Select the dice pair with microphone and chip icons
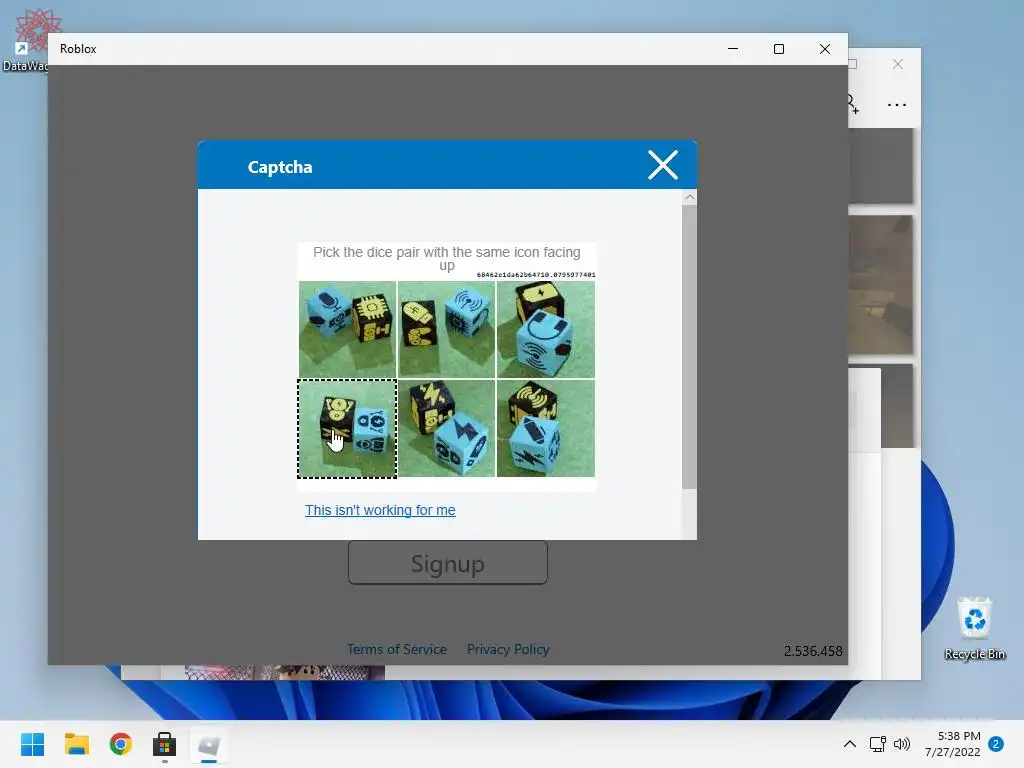The height and width of the screenshot is (768, 1024). (x=347, y=329)
